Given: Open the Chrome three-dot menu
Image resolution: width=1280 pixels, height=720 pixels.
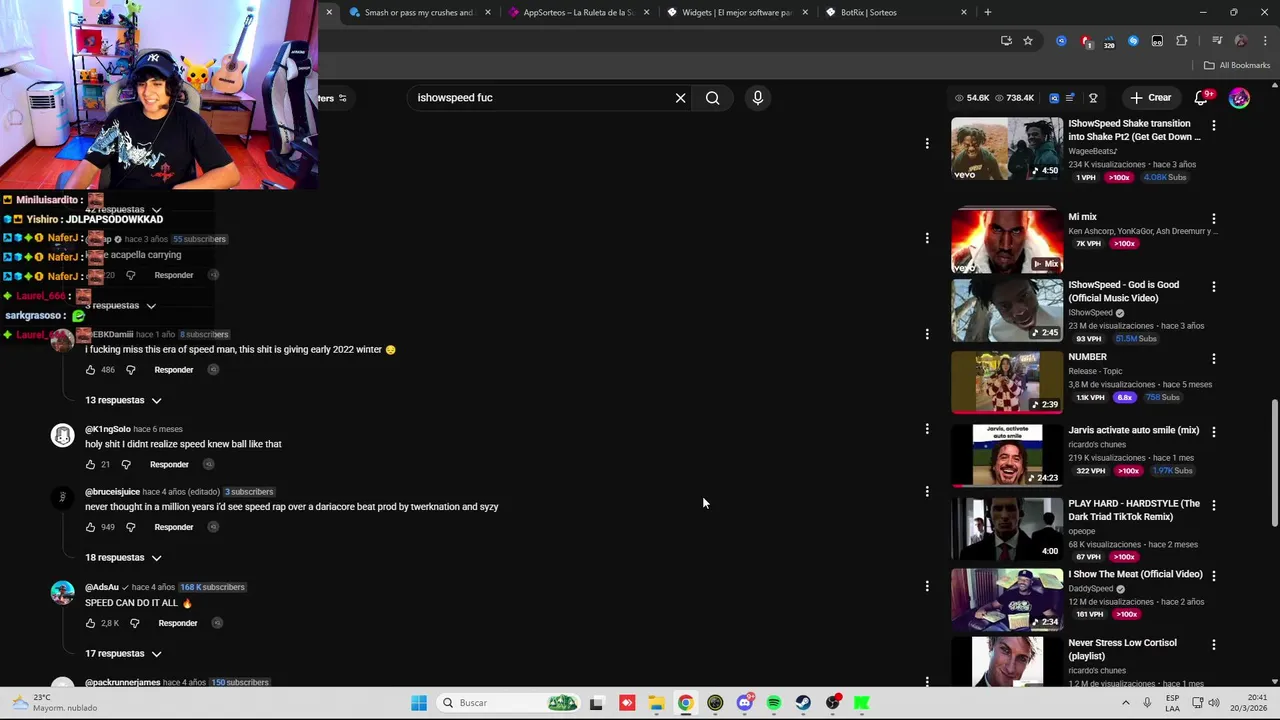Looking at the screenshot, I should pyautogui.click(x=1264, y=41).
